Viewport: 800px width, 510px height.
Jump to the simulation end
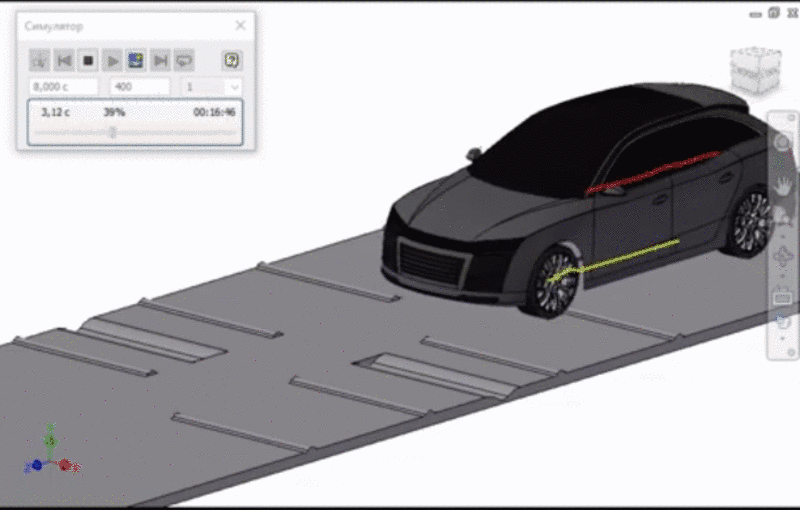click(160, 61)
